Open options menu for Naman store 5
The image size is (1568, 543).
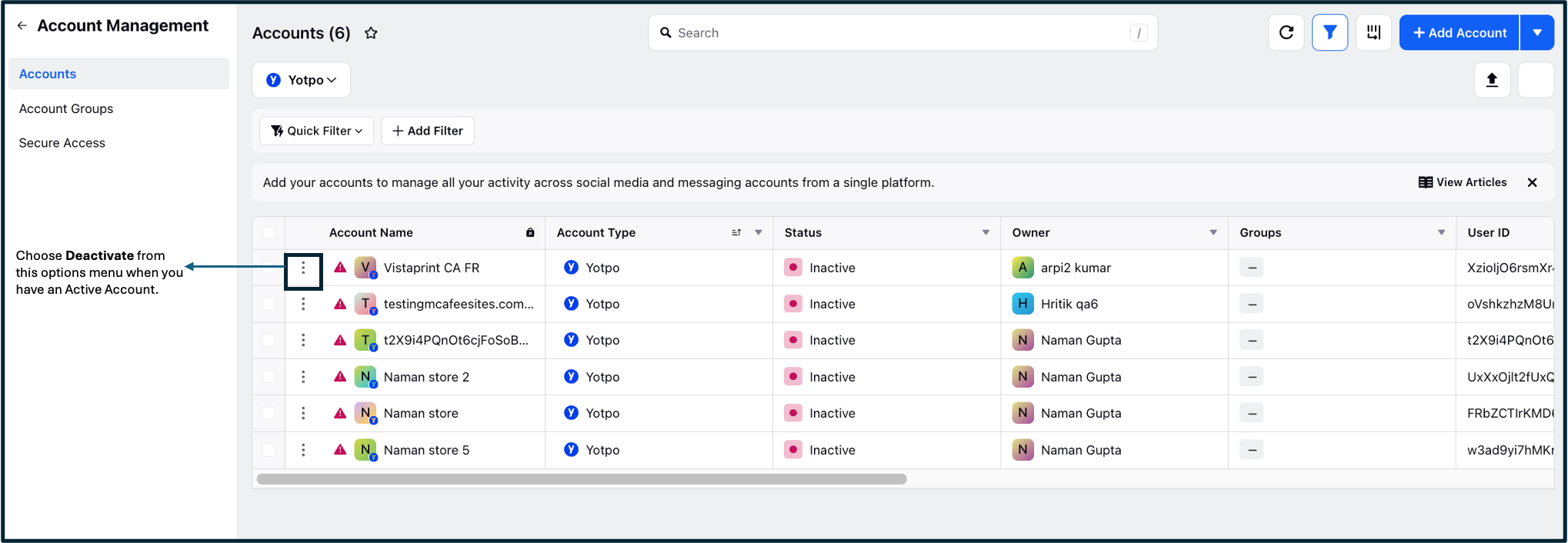[303, 450]
